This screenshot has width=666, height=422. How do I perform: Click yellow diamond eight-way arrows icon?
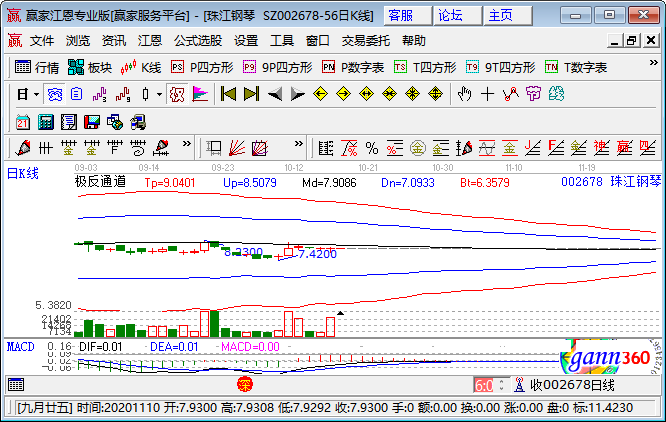(412, 94)
